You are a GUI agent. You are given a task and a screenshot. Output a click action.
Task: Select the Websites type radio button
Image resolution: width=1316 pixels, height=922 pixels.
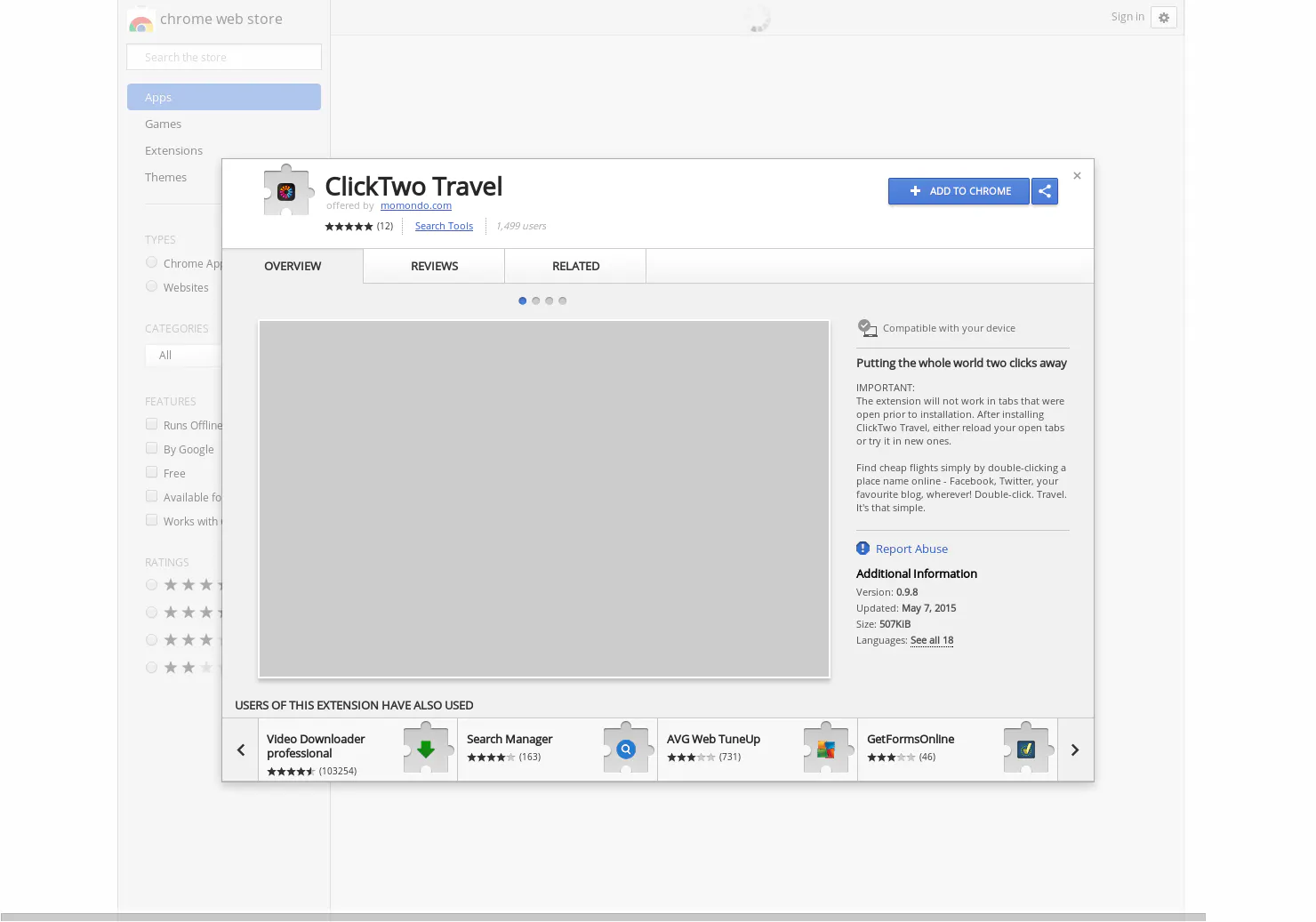(x=151, y=286)
